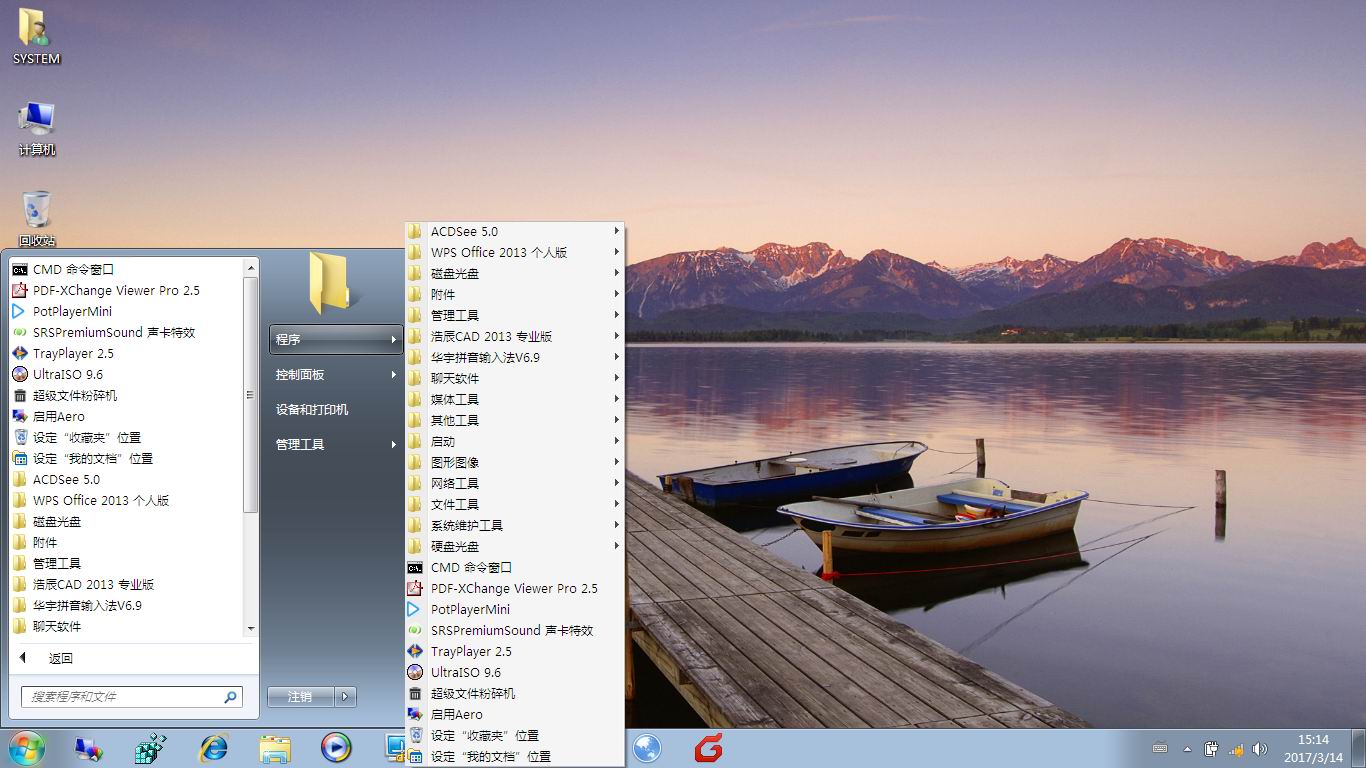
Task: Click the clock showing 15:14
Action: 1313,748
